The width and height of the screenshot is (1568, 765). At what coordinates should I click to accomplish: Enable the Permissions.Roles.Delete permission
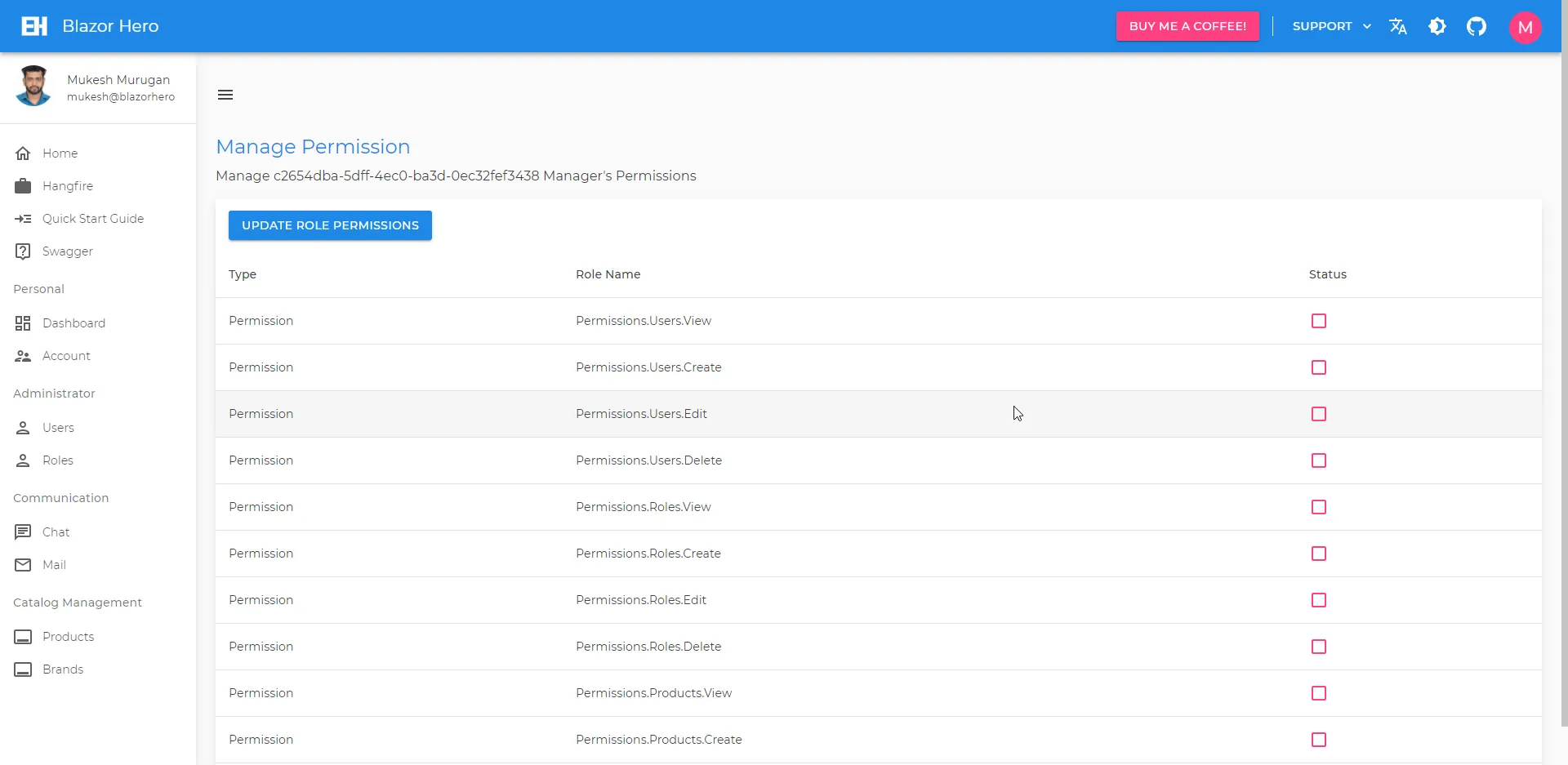[1319, 646]
